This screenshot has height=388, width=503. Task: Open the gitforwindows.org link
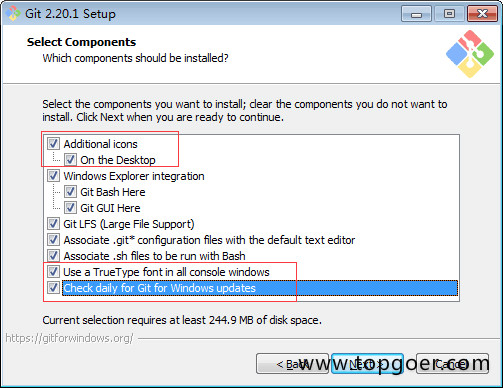(x=69, y=338)
